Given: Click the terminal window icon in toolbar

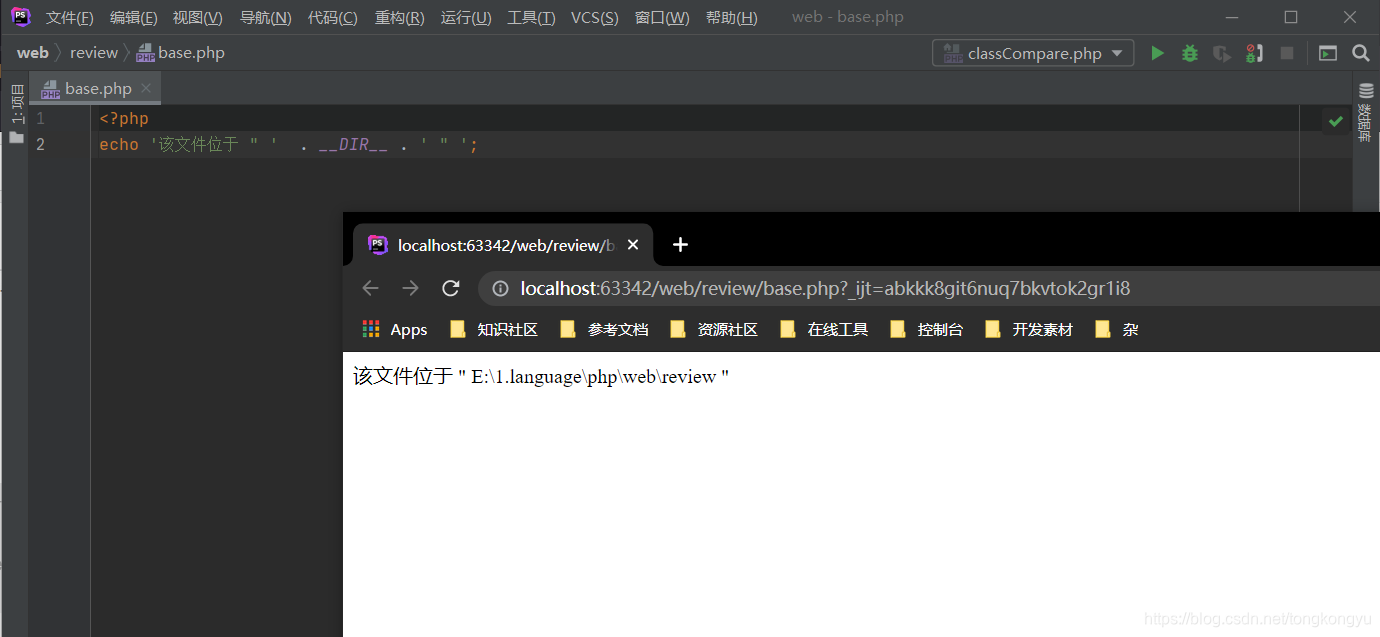Looking at the screenshot, I should [x=1328, y=53].
